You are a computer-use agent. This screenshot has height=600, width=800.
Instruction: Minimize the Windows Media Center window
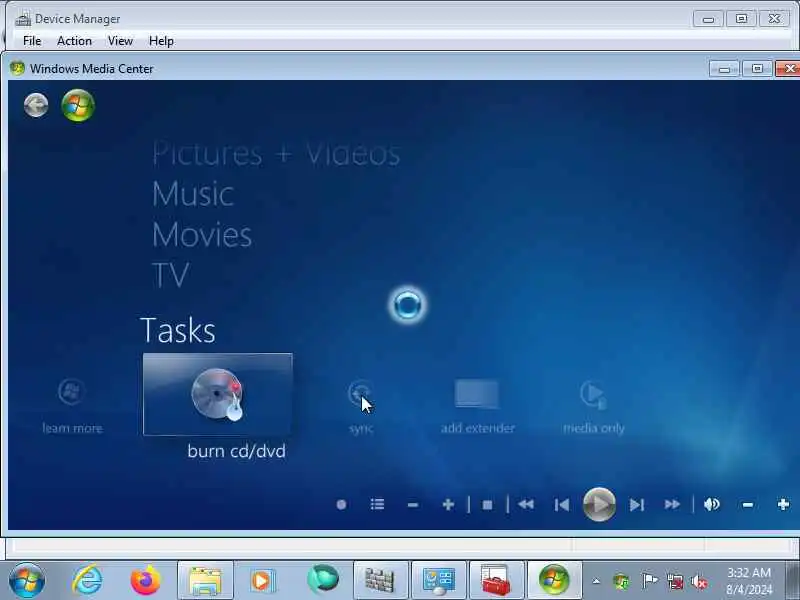[724, 68]
